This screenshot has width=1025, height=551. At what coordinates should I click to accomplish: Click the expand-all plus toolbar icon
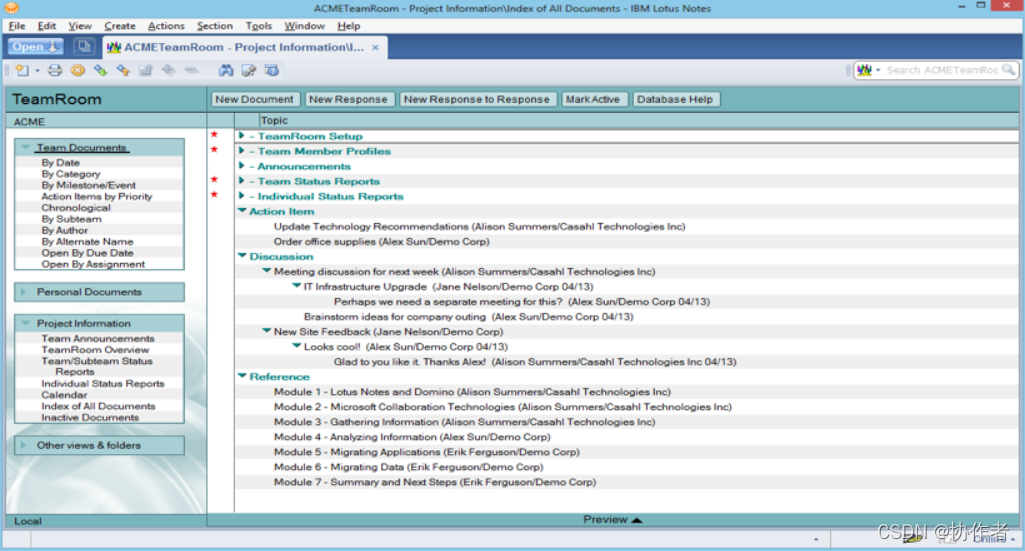[x=169, y=70]
